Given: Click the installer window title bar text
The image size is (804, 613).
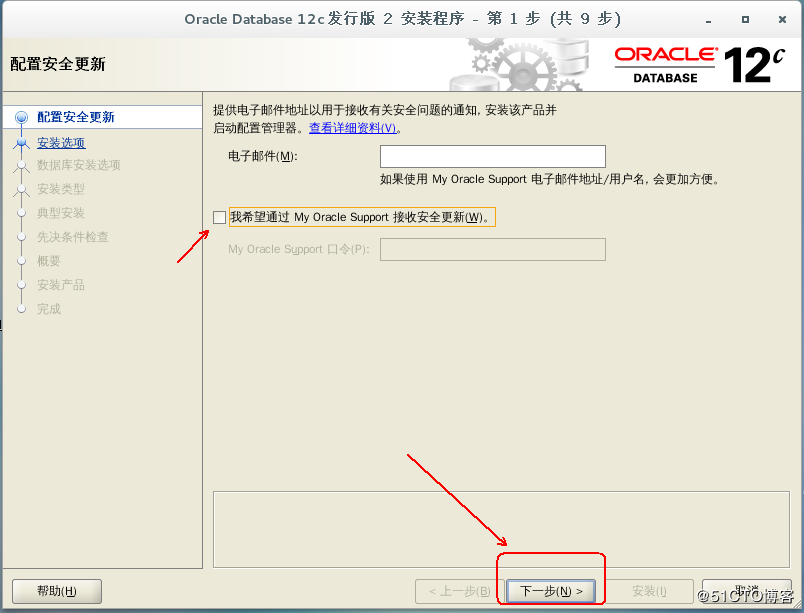Looking at the screenshot, I should click(x=403, y=19).
